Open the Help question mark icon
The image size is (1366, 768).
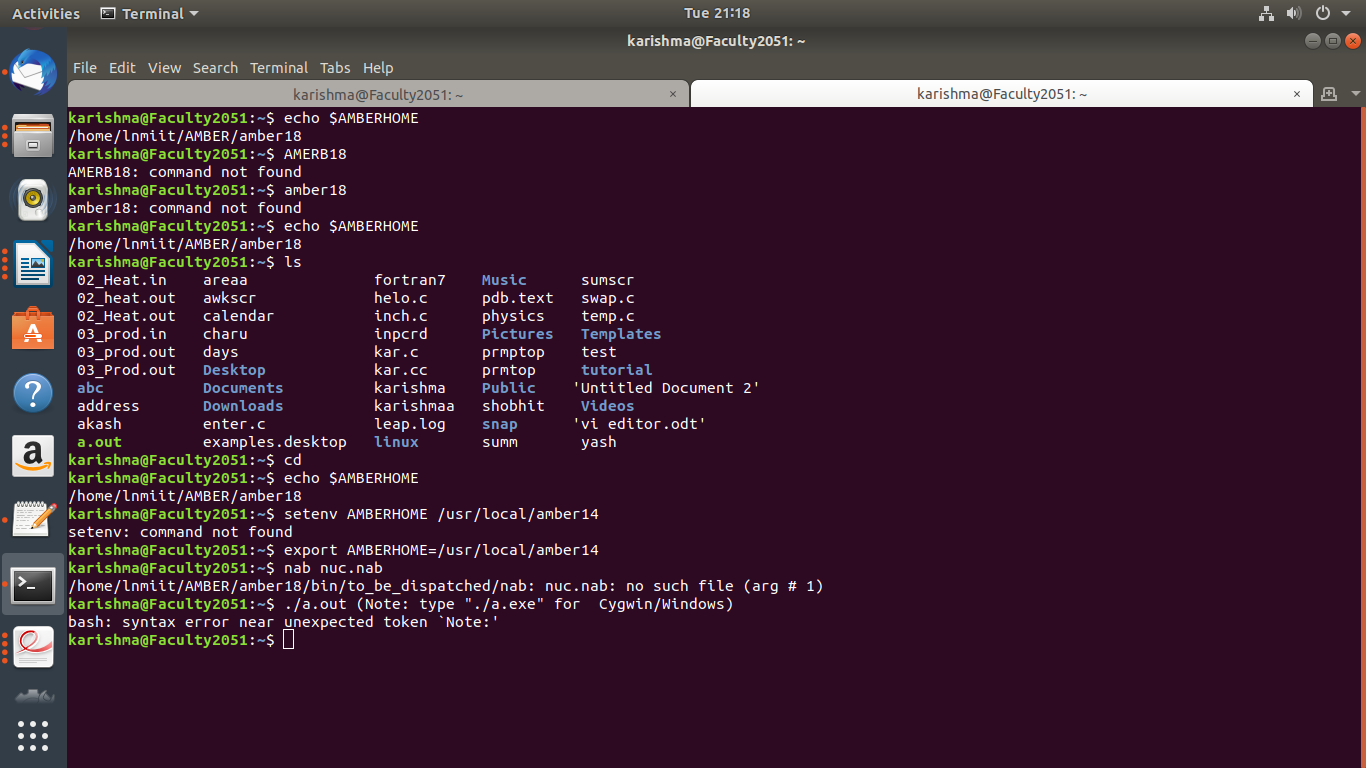[x=33, y=393]
